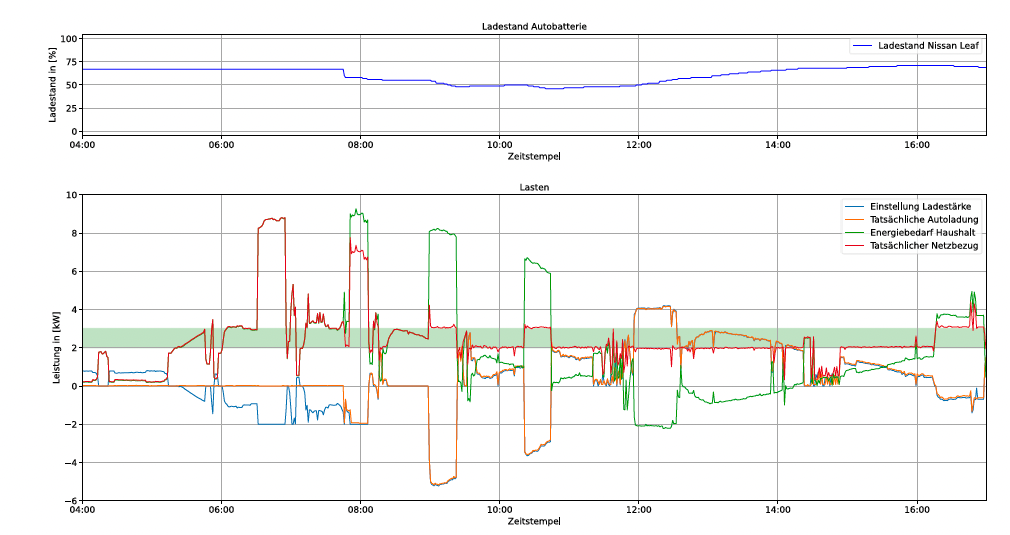
Task: Select the 'Tatsächliche Autoladung' legend label
Action: (x=924, y=220)
